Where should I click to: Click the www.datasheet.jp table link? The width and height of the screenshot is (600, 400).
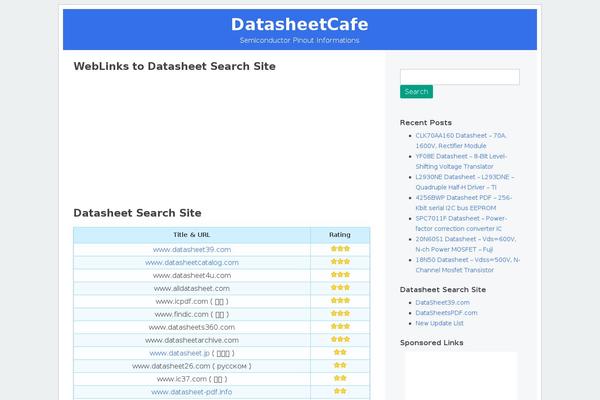point(179,353)
